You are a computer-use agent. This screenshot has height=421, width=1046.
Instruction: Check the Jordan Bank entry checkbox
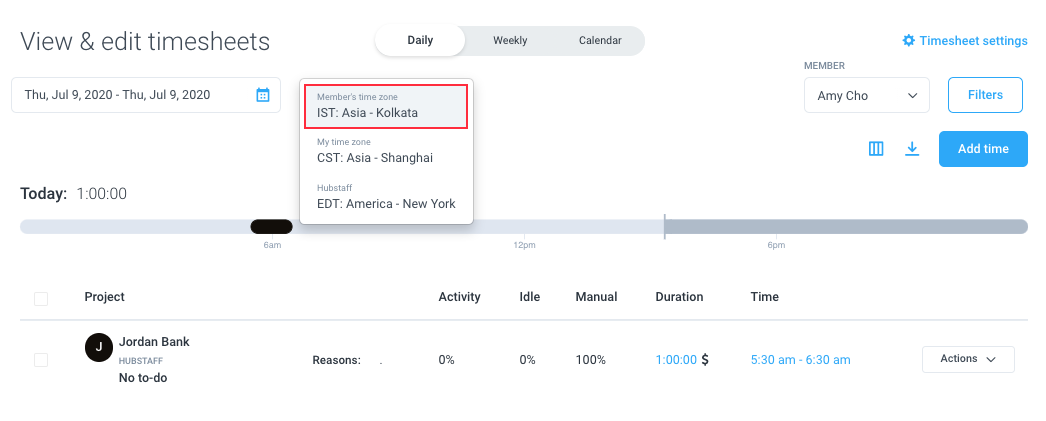point(41,360)
